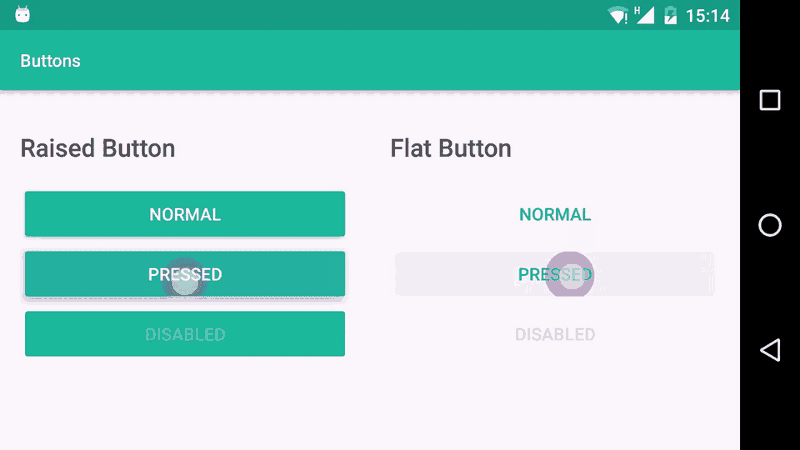Click the raised DISABLED button
The image size is (800, 450).
coord(185,334)
